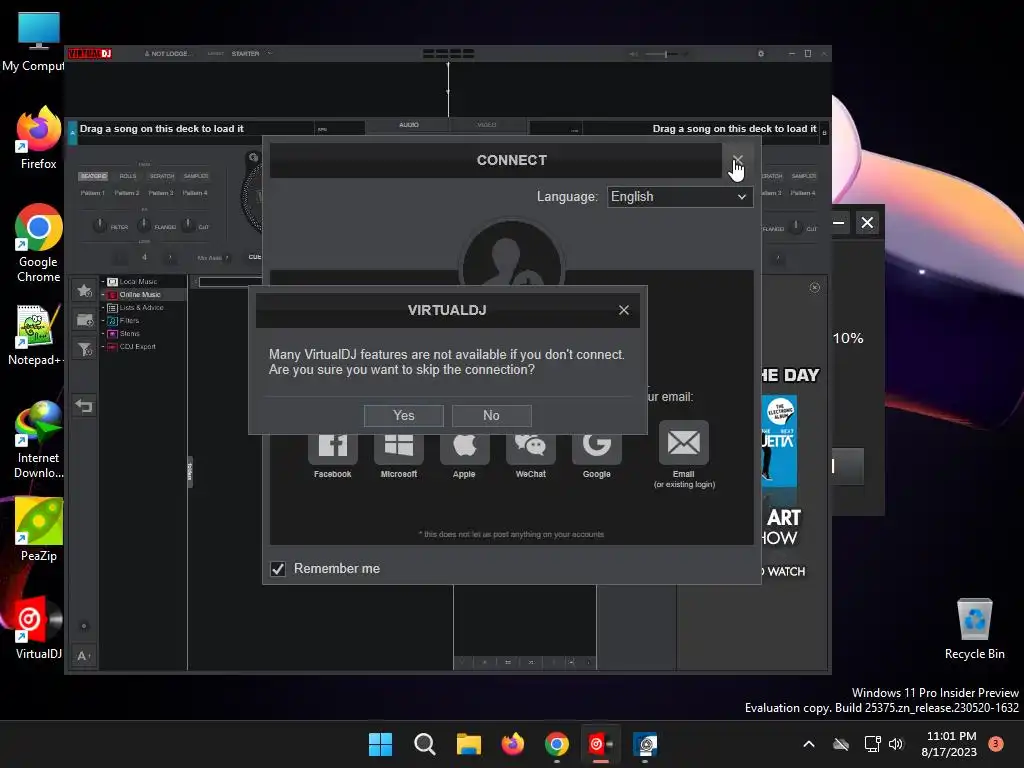Click the small dot sidebar option icon
Viewport: 1024px width, 768px height.
pyautogui.click(x=84, y=626)
